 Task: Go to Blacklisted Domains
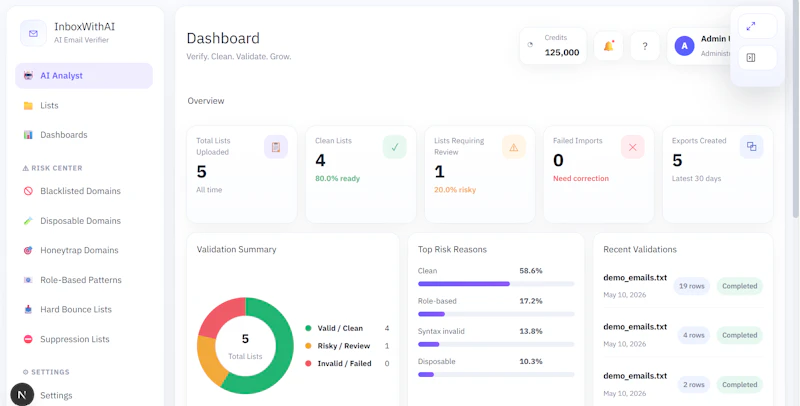(x=84, y=191)
